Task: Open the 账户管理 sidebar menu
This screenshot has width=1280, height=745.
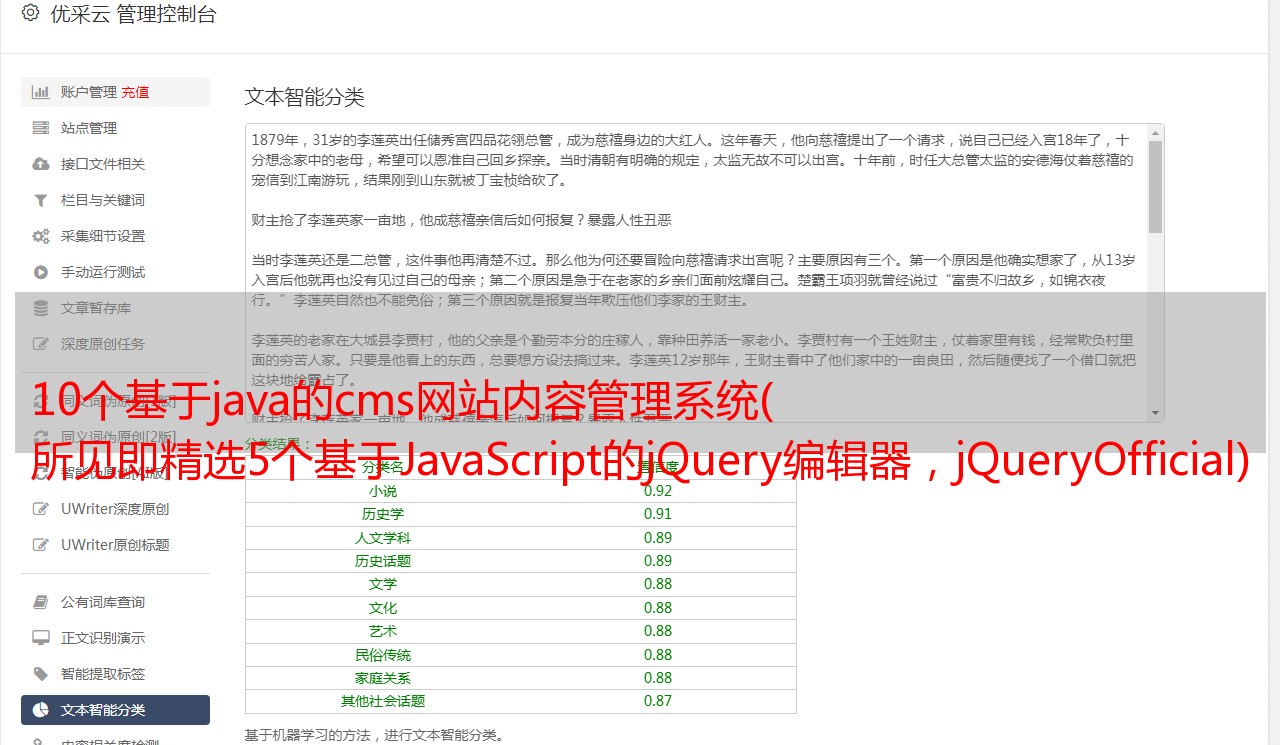Action: click(x=115, y=92)
